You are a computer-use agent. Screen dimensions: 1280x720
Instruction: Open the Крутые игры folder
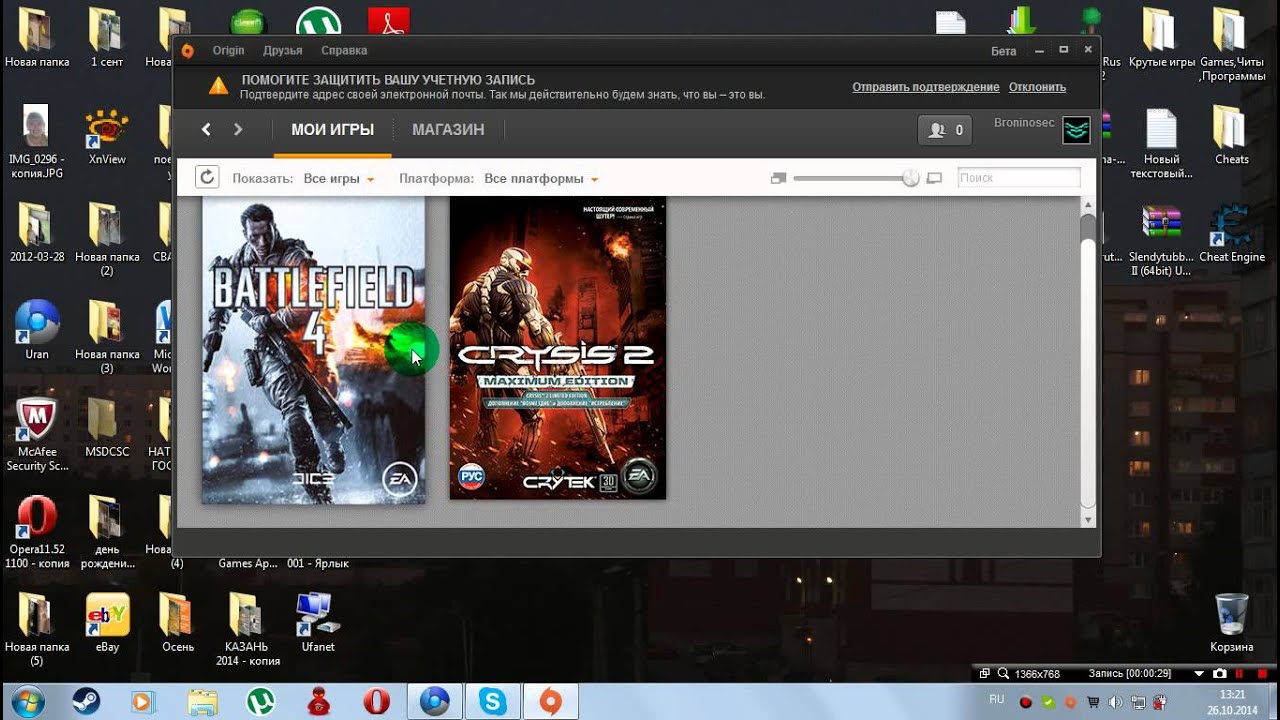pyautogui.click(x=1162, y=39)
